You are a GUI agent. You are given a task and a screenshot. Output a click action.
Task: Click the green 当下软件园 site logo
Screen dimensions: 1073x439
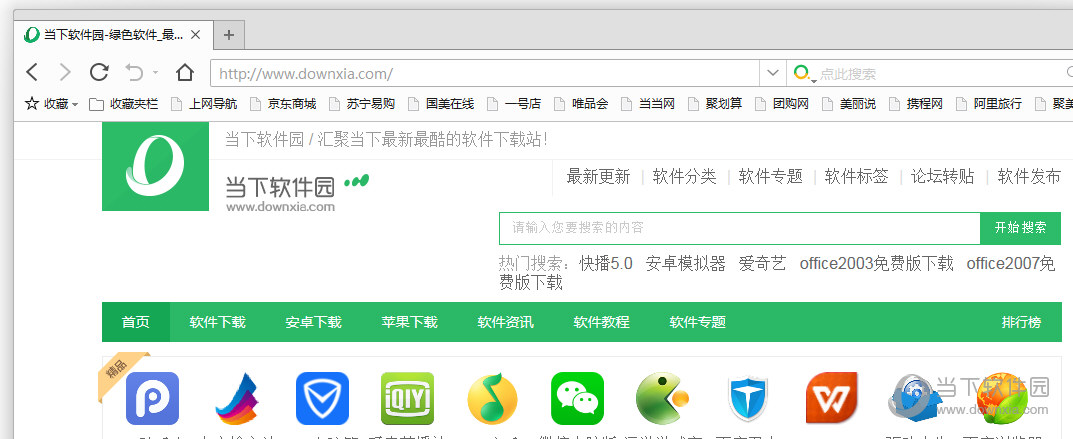(x=155, y=166)
